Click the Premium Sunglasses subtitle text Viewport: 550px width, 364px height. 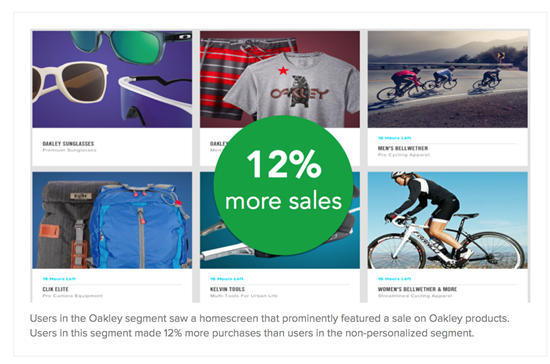[69, 150]
